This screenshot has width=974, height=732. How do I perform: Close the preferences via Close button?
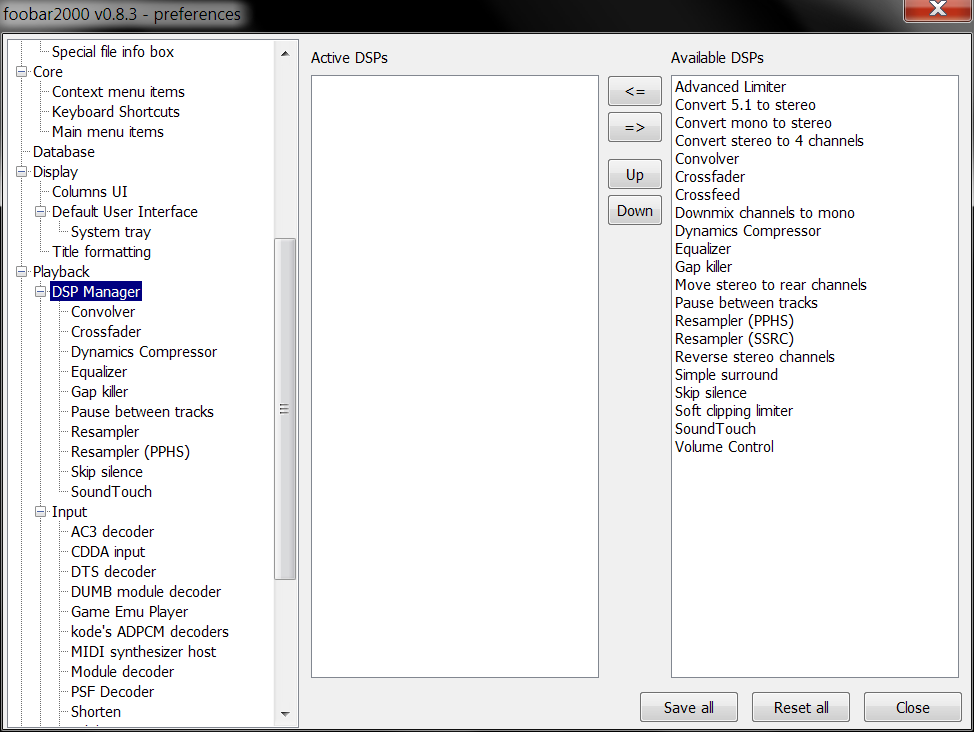(x=912, y=707)
